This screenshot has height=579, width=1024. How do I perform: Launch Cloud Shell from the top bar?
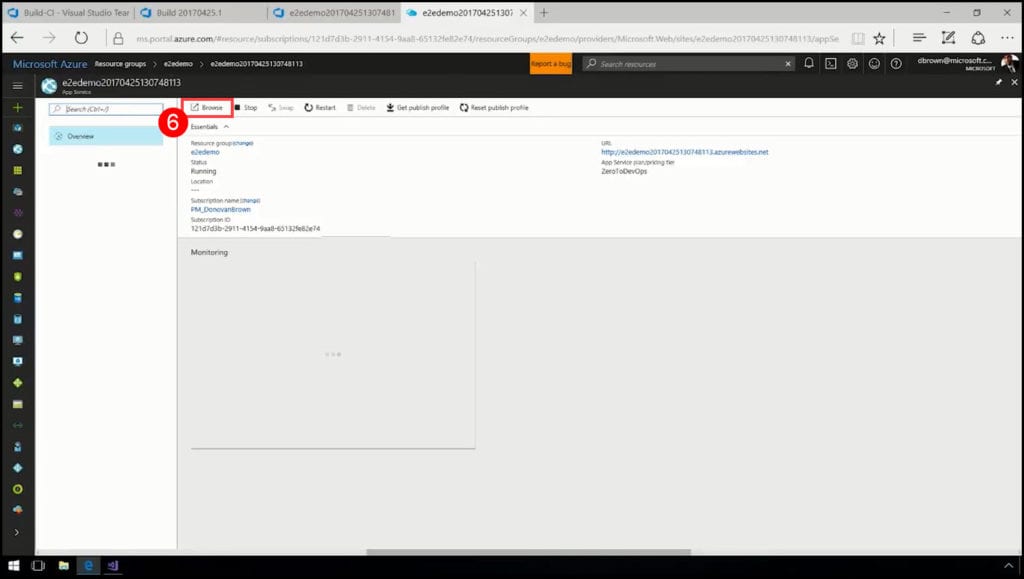pyautogui.click(x=831, y=63)
